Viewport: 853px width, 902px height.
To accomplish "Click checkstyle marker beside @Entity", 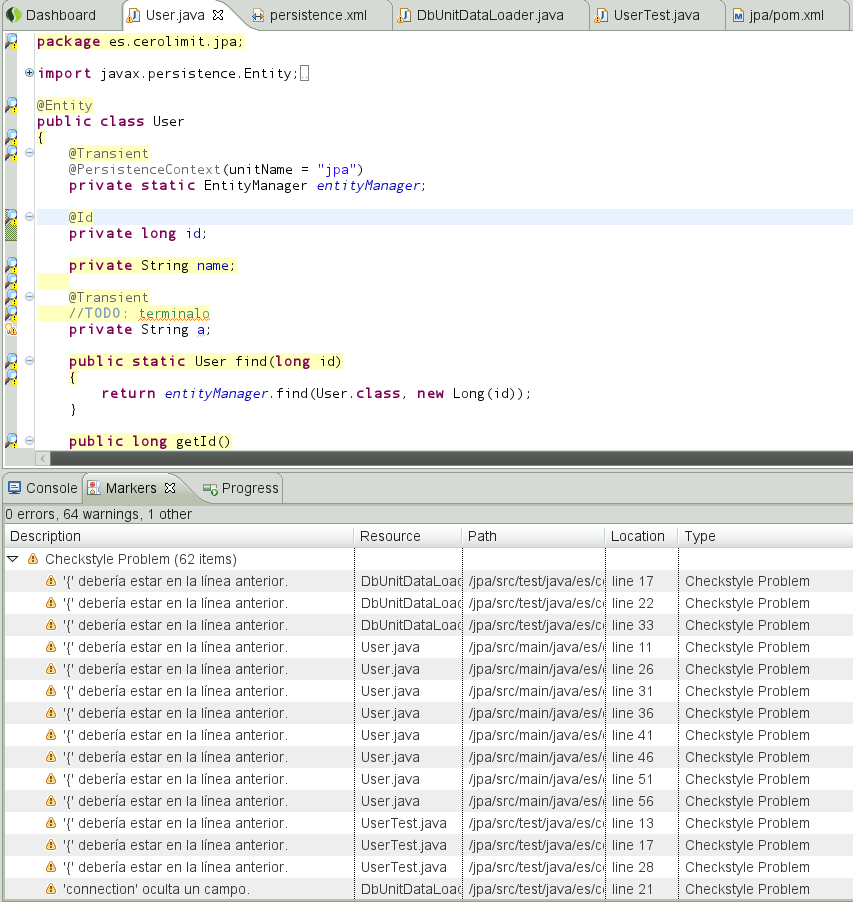I will click(11, 105).
